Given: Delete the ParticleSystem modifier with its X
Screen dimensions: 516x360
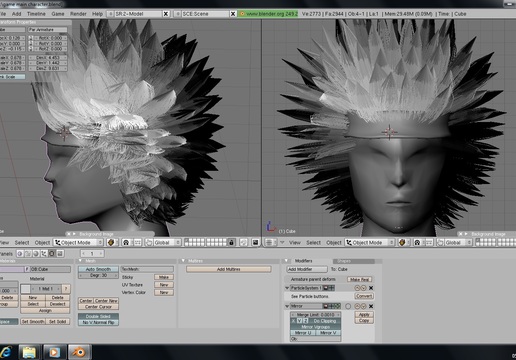Looking at the screenshot, I should tap(371, 288).
